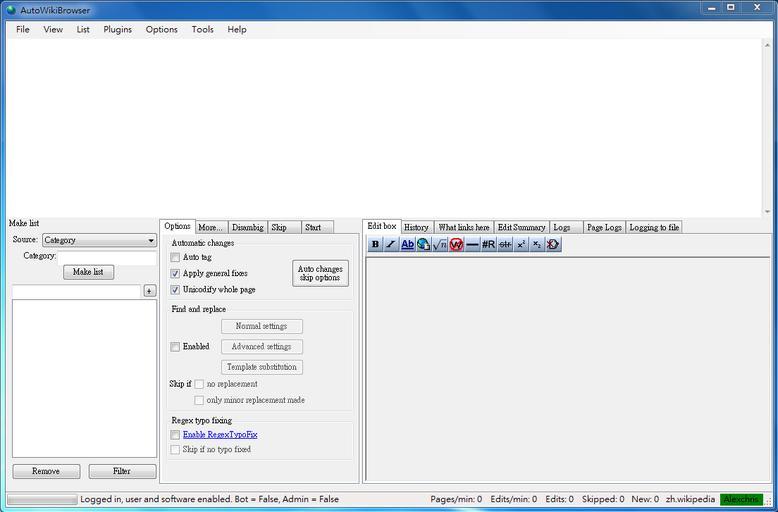This screenshot has height=512, width=778.
Task: Uncheck Apply general fixes
Action: pos(175,273)
